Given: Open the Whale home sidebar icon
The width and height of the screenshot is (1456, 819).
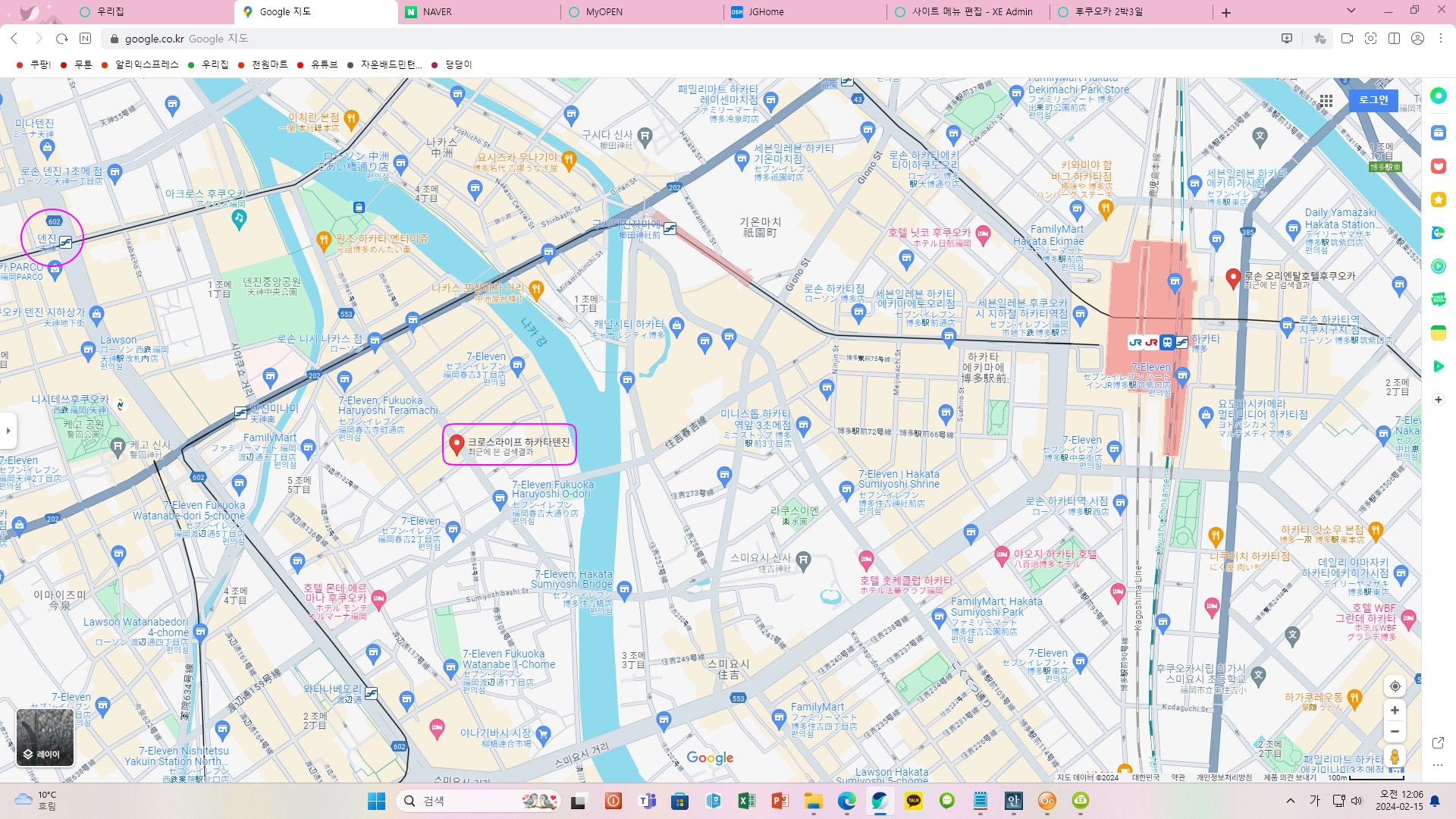Looking at the screenshot, I should [1438, 95].
